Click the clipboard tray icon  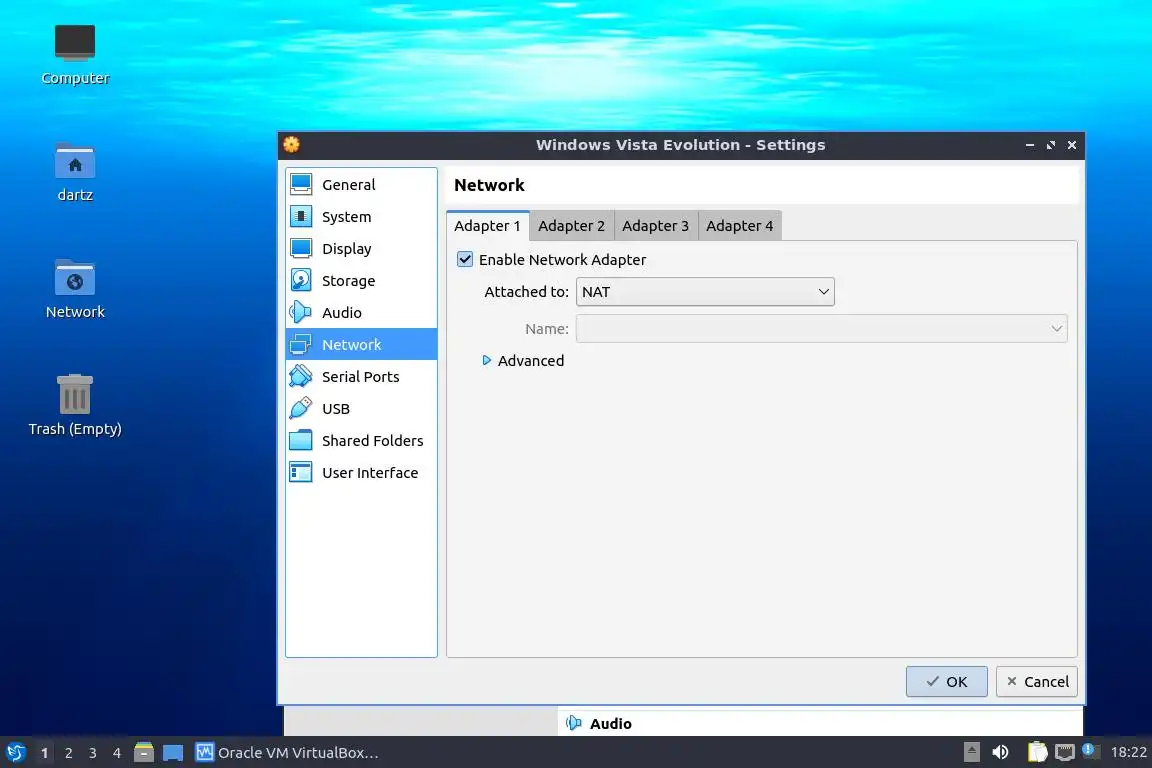[1037, 752]
